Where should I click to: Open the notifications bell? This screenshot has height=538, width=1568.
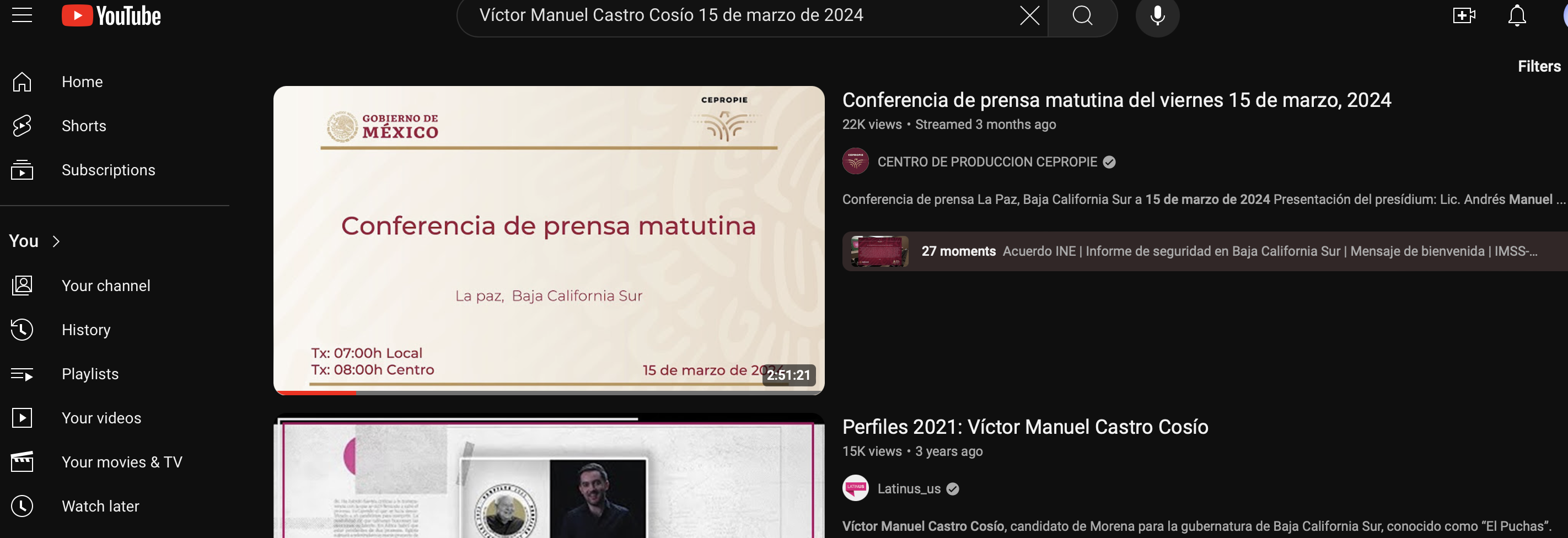click(1517, 15)
